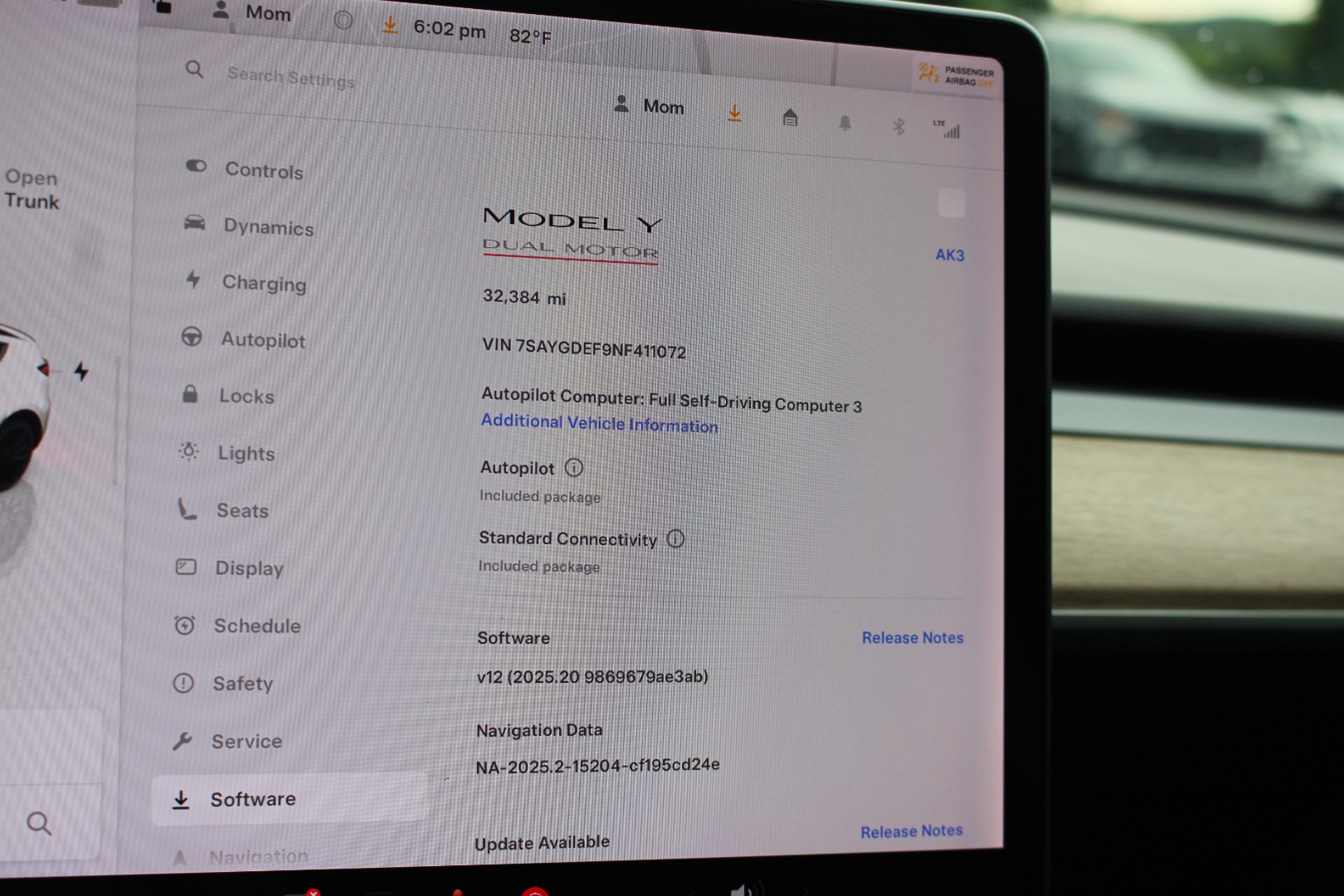Tap navigation data NA-2025.2-15204-cf195cd24e

coord(597,766)
